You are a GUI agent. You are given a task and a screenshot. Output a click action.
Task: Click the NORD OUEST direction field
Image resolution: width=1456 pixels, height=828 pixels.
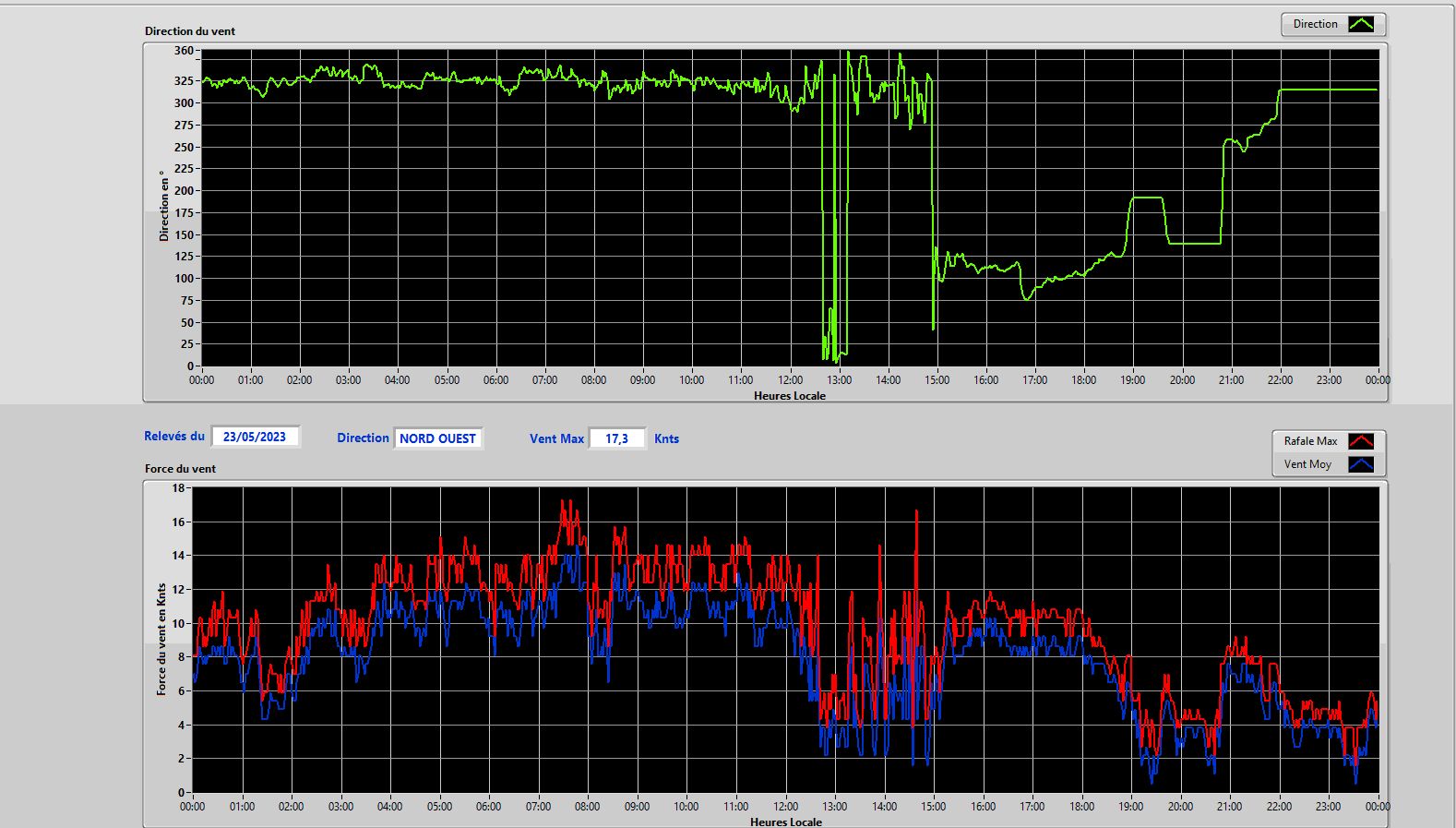(437, 438)
